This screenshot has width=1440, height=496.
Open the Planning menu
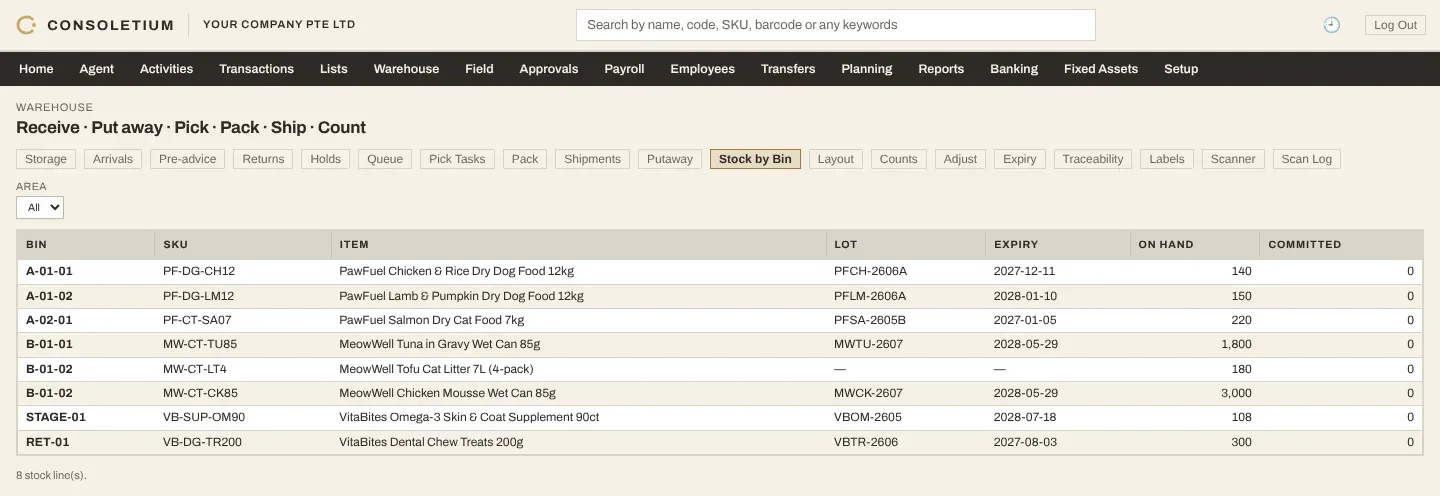tap(866, 69)
